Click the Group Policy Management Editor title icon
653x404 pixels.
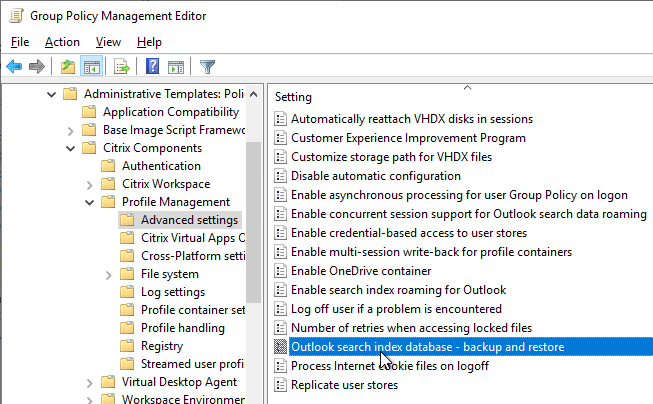pos(16,15)
